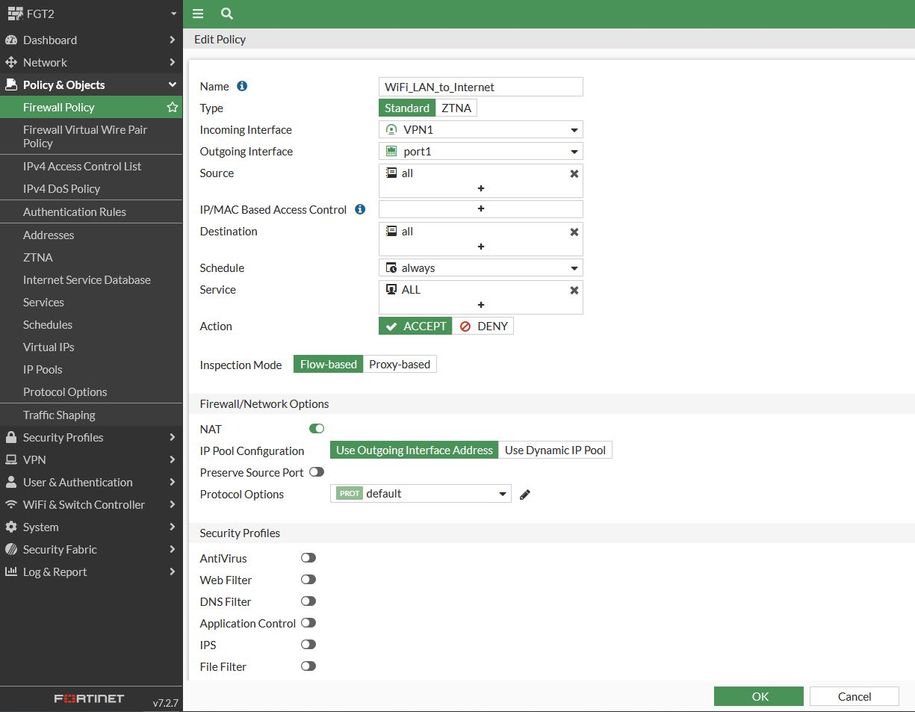Click the info icon beside IP/MAC Based Access Control

[x=360, y=209]
